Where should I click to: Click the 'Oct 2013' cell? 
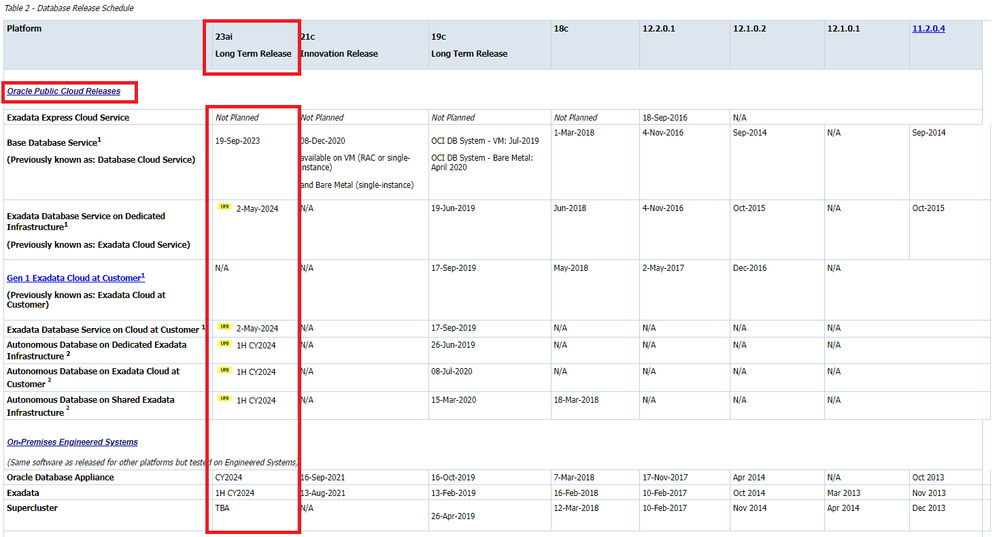[928, 477]
